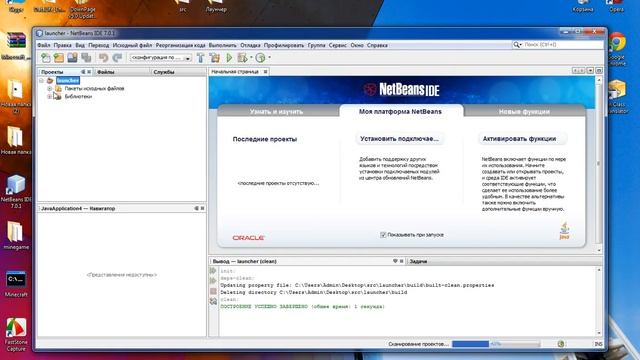Click the Open Project toolbar icon
The height and width of the screenshot is (360, 640).
click(72, 58)
